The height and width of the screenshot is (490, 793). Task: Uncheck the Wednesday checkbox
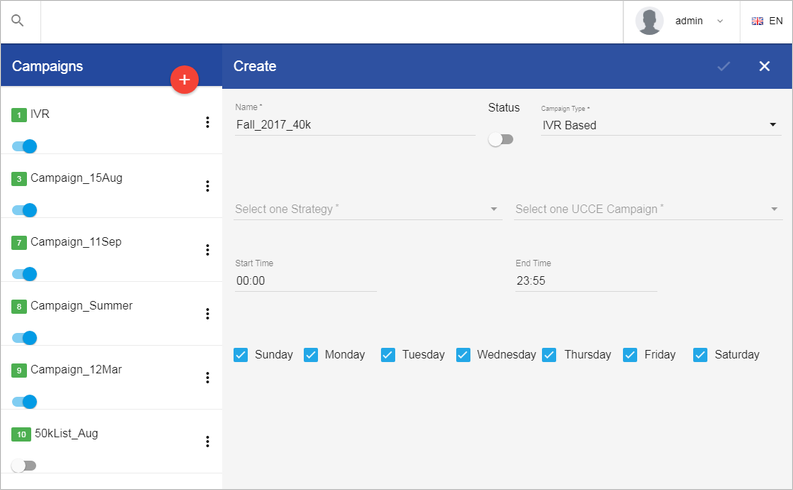pos(463,354)
